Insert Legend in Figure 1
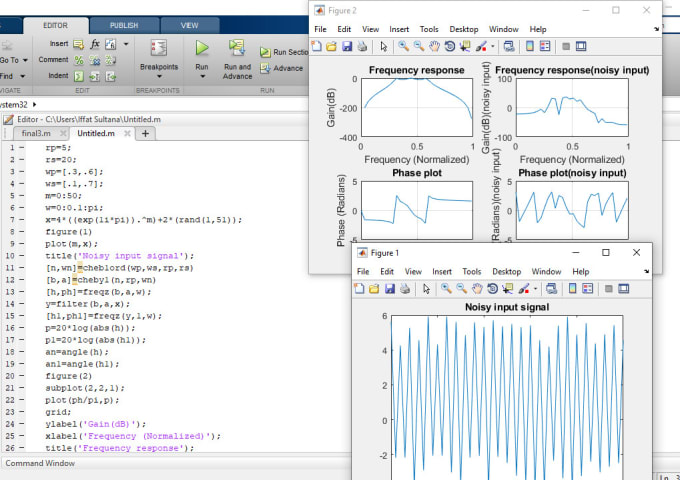The image size is (680, 480). click(588, 288)
